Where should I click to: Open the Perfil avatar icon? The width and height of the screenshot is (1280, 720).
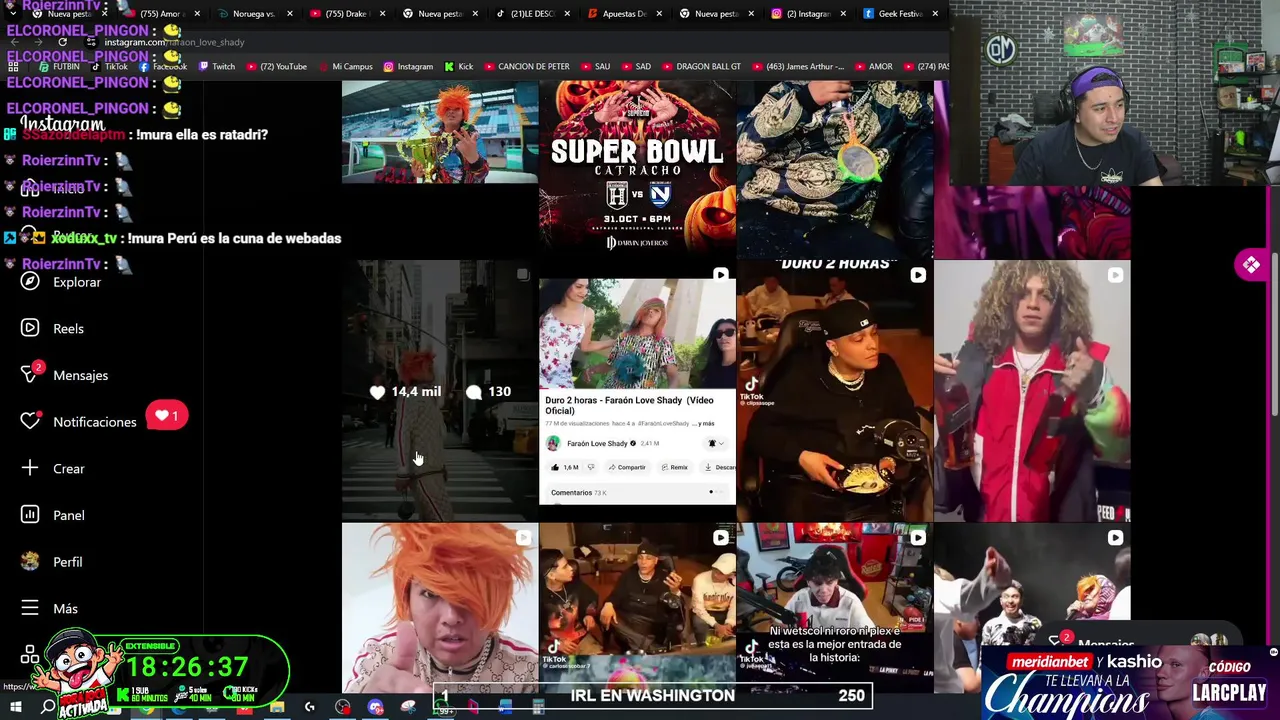pyautogui.click(x=30, y=561)
